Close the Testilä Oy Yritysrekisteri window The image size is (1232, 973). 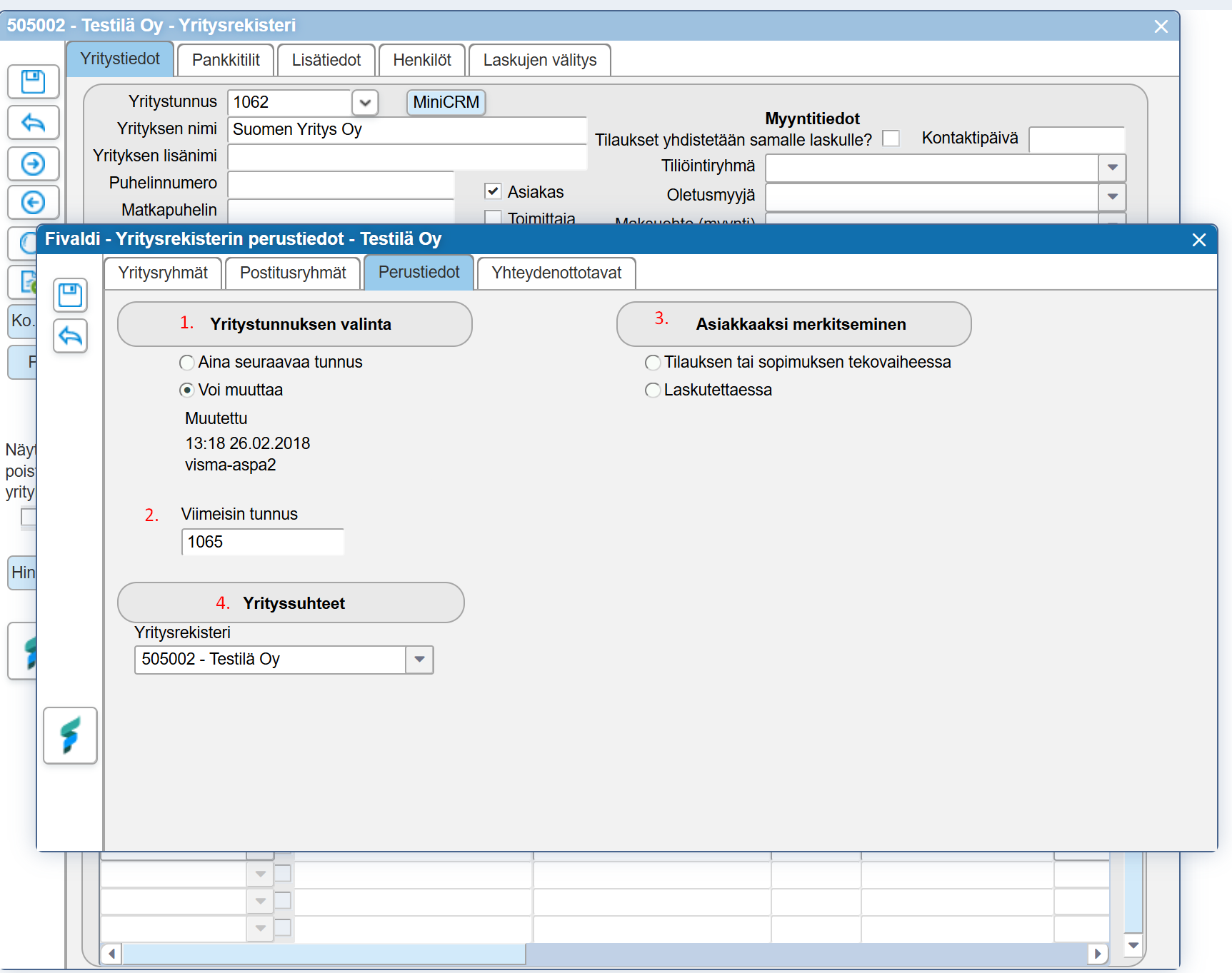pos(1161,26)
